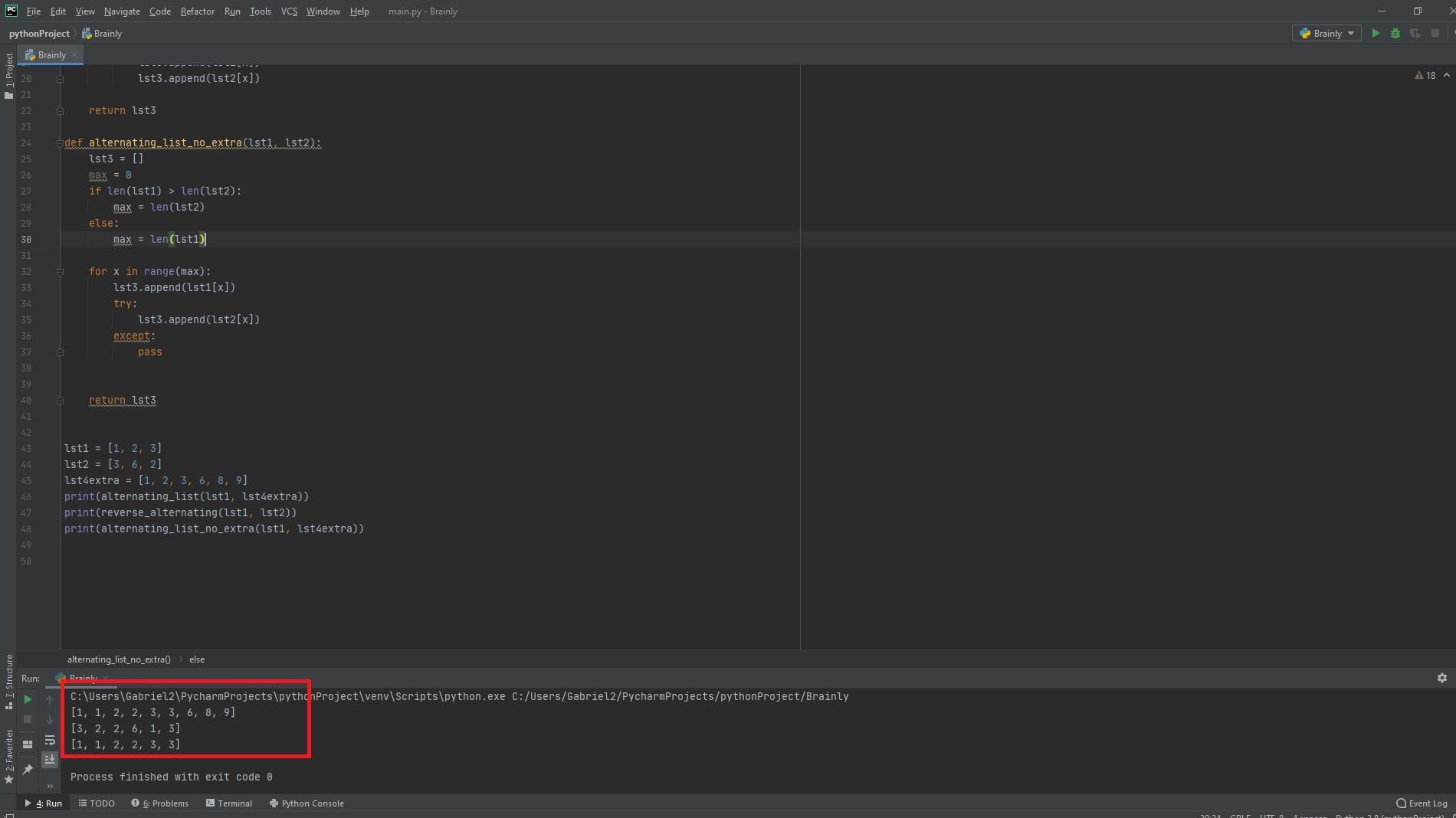The width and height of the screenshot is (1456, 818).
Task: Rerun Brainly from the Run panel
Action: (28, 699)
